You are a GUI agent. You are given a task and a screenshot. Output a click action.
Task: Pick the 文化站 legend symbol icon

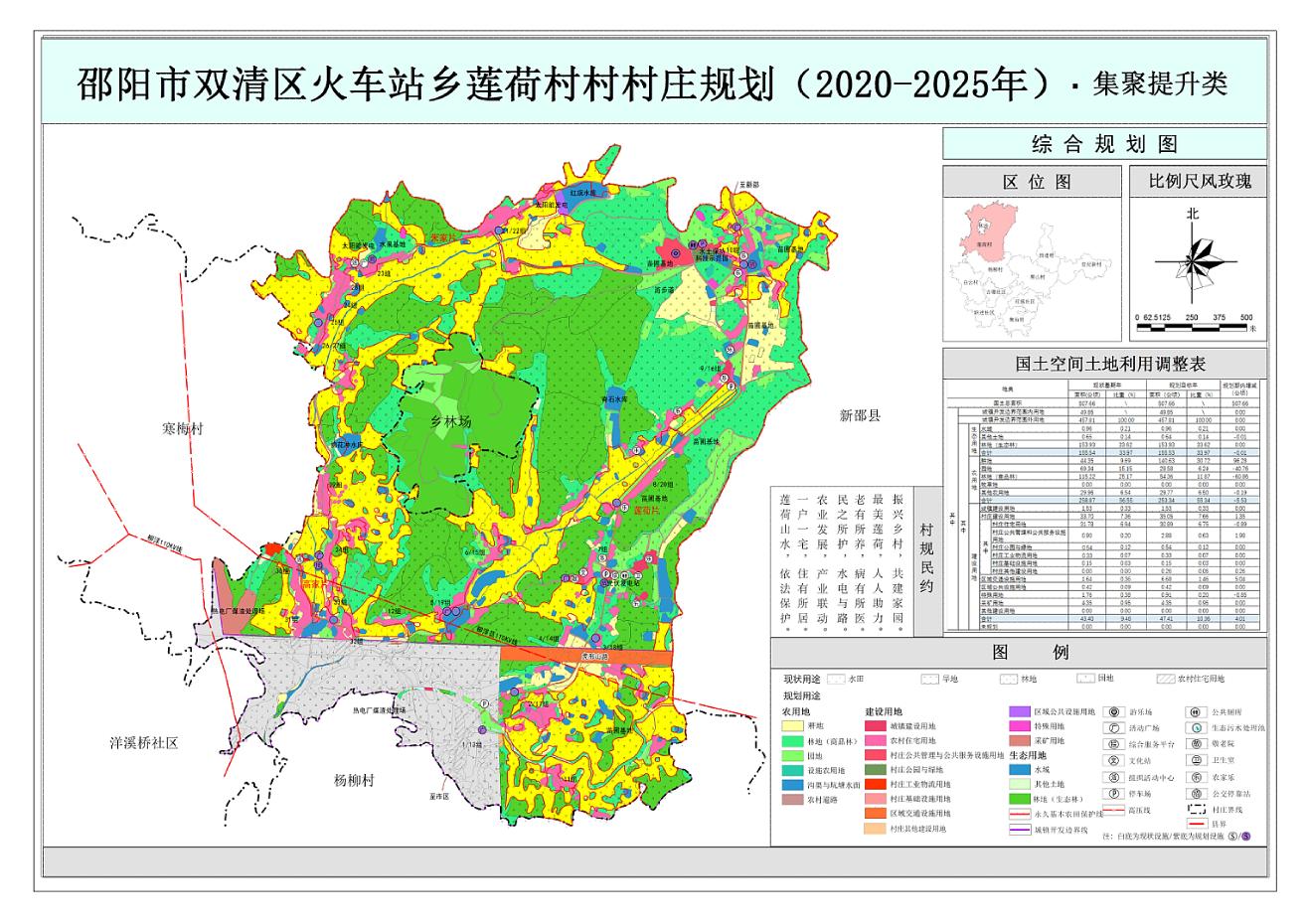click(1113, 760)
